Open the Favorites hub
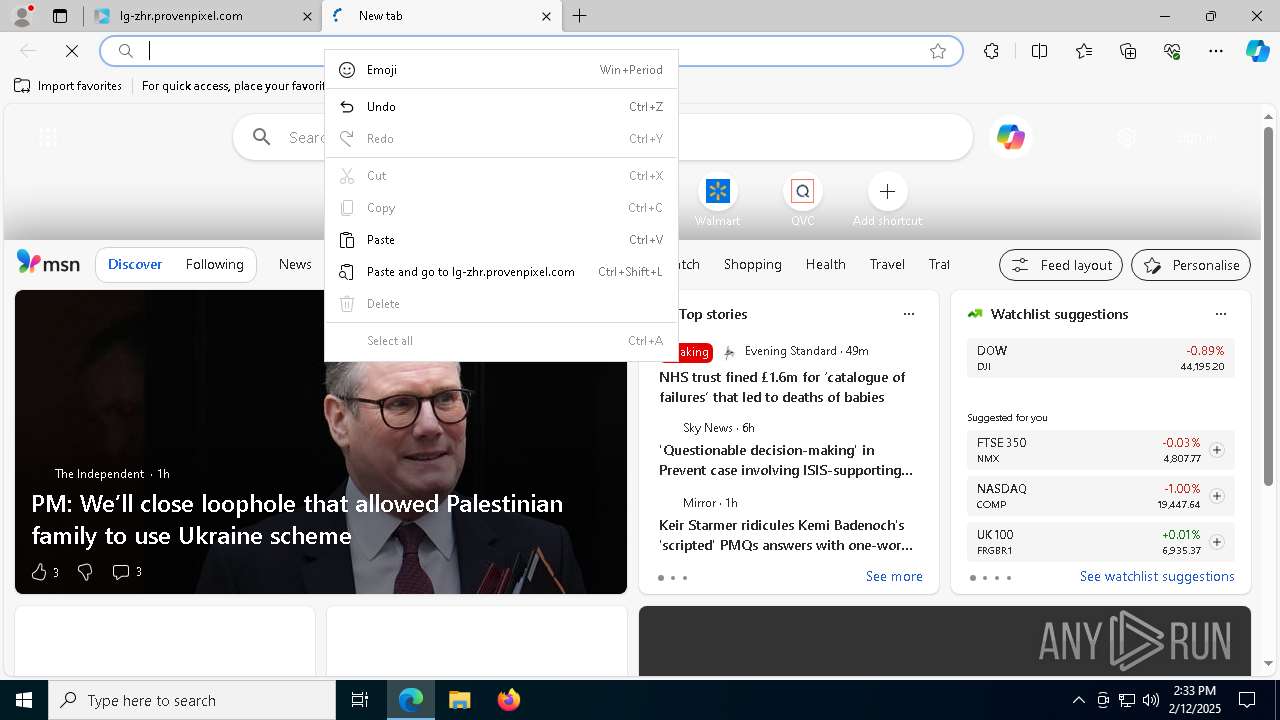Screen dimensions: 1280x720 coord(1084,51)
